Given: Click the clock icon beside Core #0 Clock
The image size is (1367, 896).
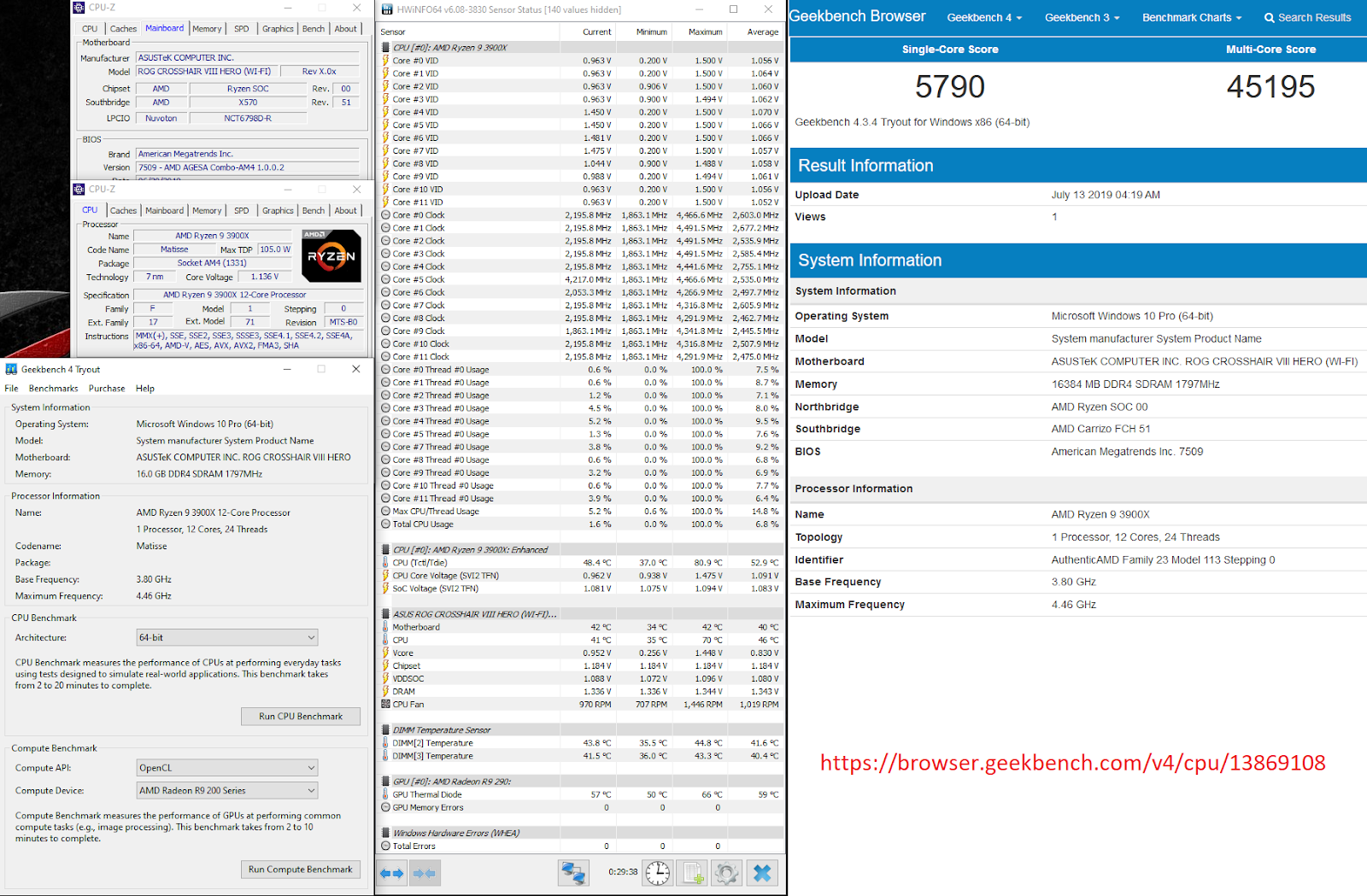Looking at the screenshot, I should coord(385,215).
